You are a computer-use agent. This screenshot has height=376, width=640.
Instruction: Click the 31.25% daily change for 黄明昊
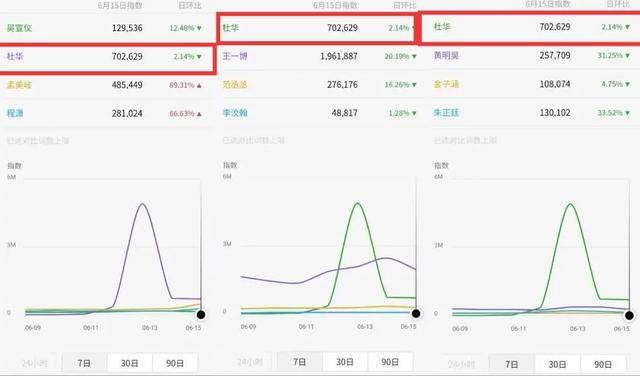click(614, 55)
